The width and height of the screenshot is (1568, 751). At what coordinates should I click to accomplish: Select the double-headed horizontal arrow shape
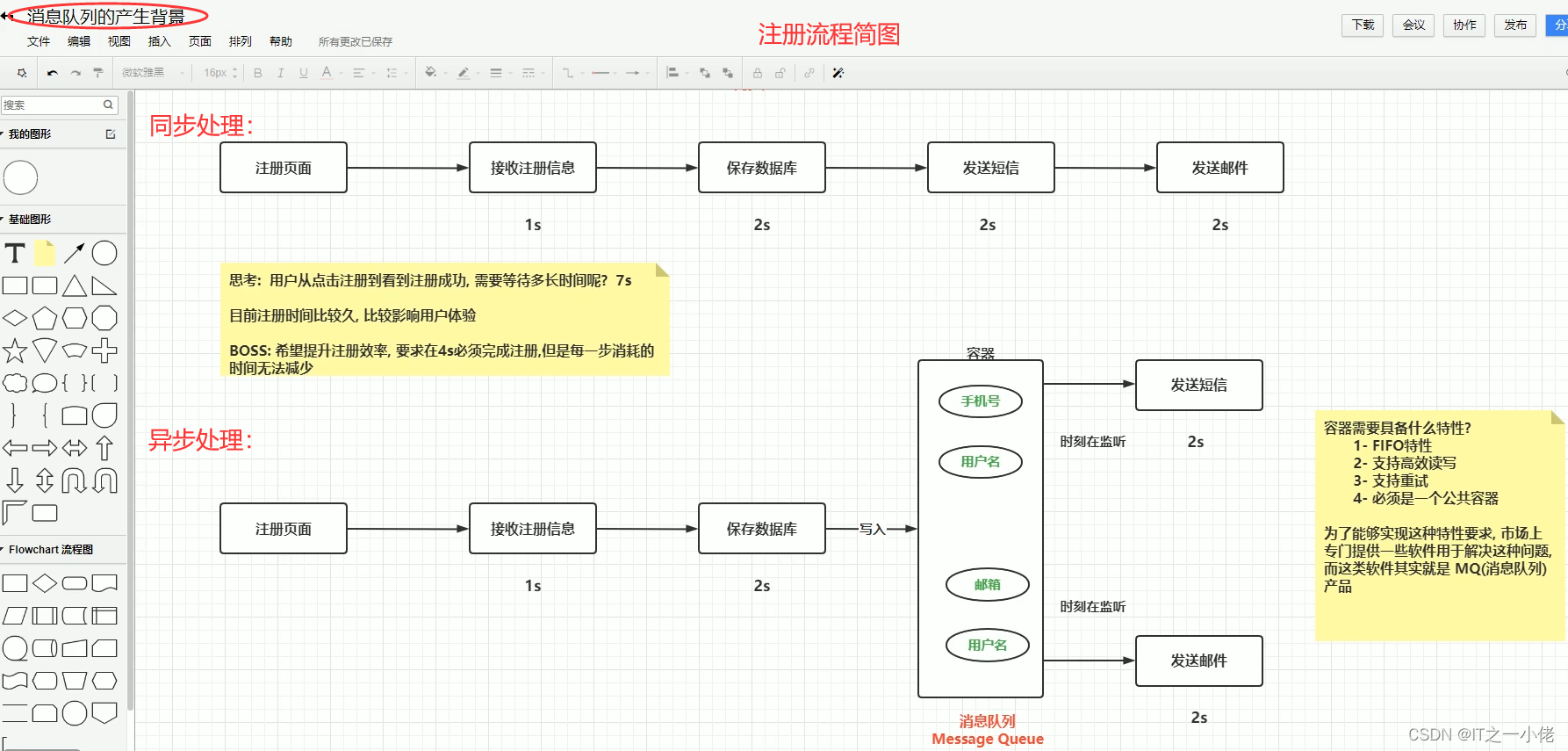coord(75,448)
